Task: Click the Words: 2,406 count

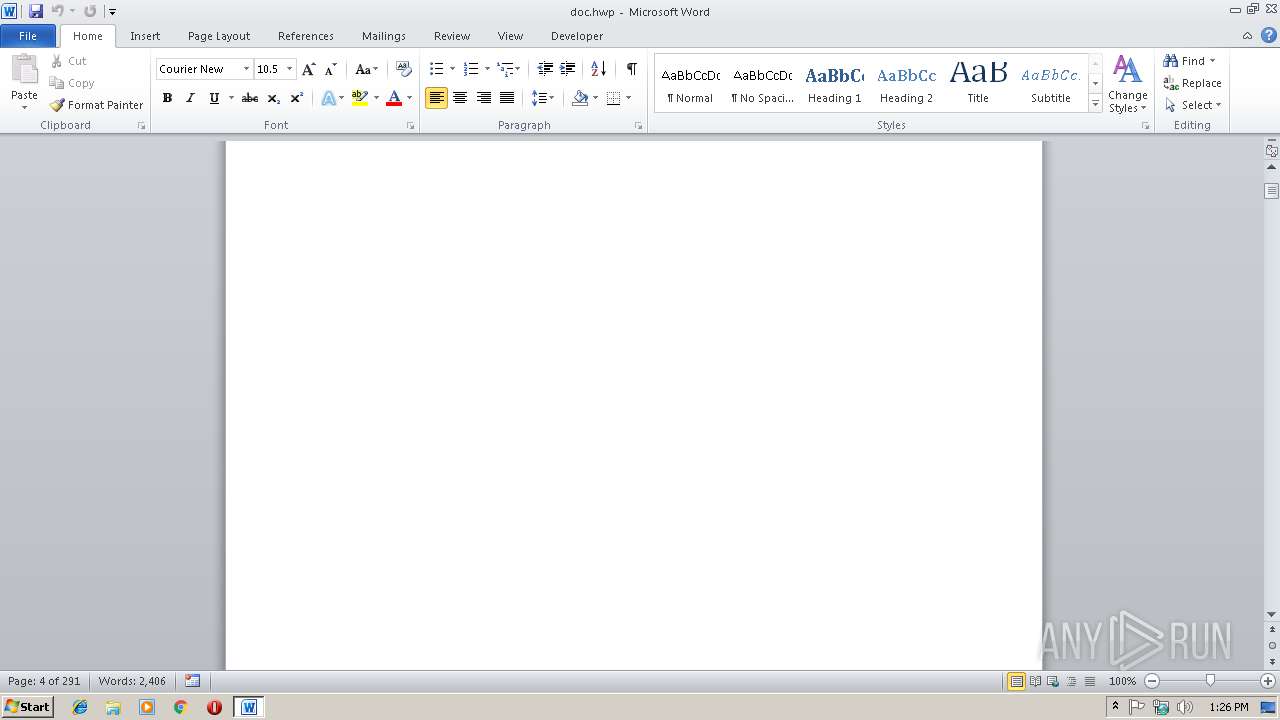Action: [x=132, y=681]
